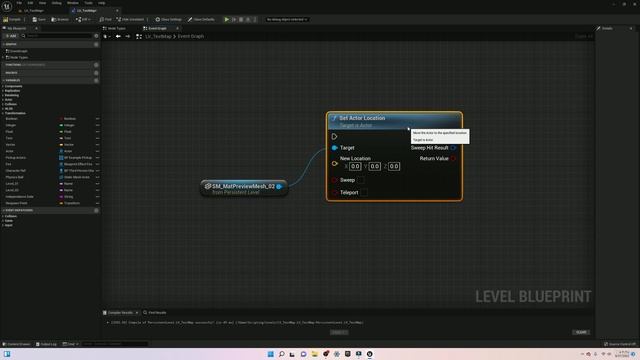This screenshot has height=360, width=640.
Task: Click the Unreal Engine logo
Action: pyautogui.click(x=7, y=6)
